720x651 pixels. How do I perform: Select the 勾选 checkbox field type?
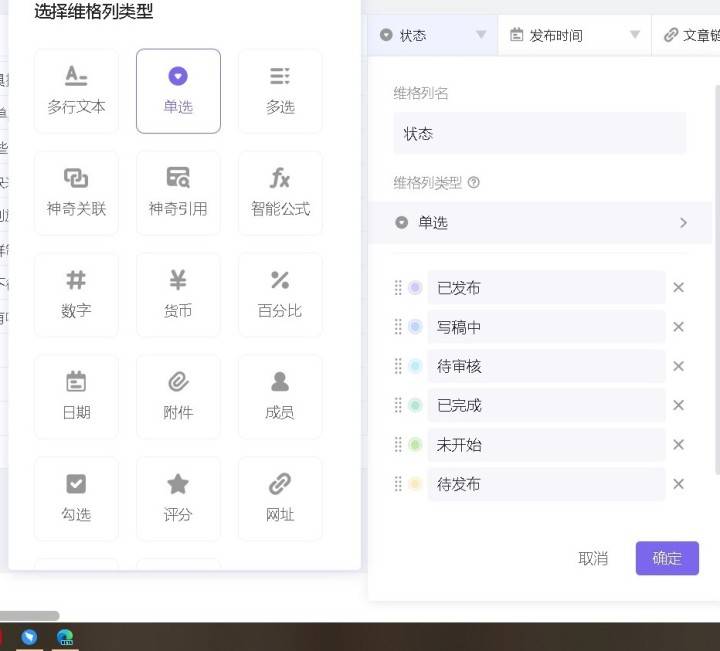click(76, 499)
